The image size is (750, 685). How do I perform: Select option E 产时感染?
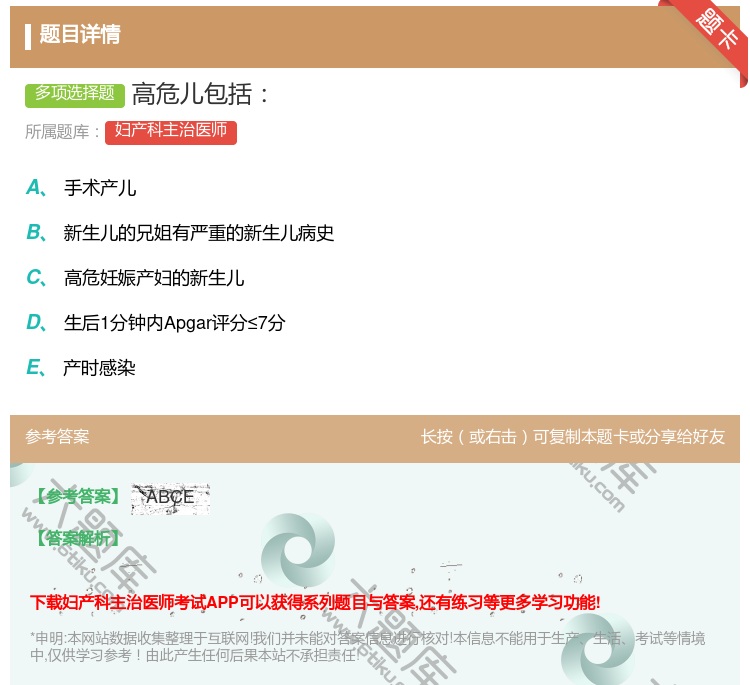pyautogui.click(x=80, y=367)
